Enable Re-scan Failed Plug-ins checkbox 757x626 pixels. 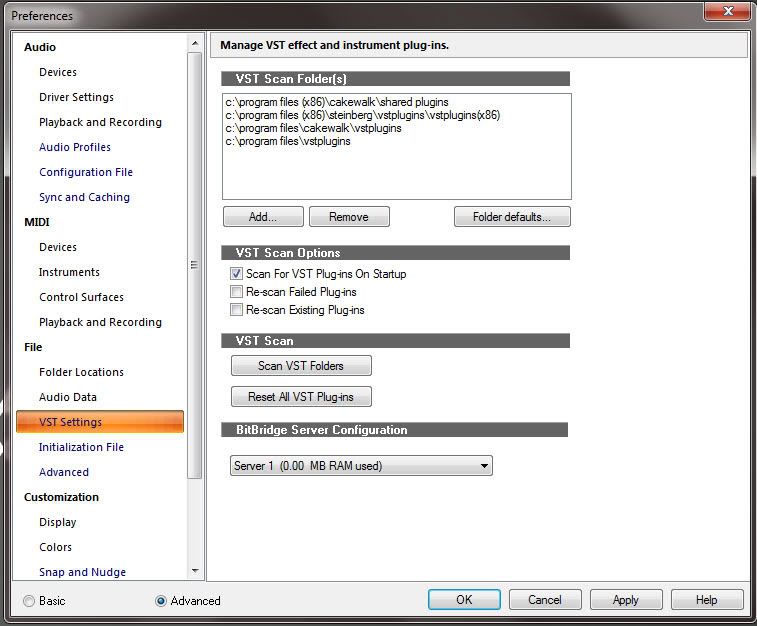(x=237, y=292)
